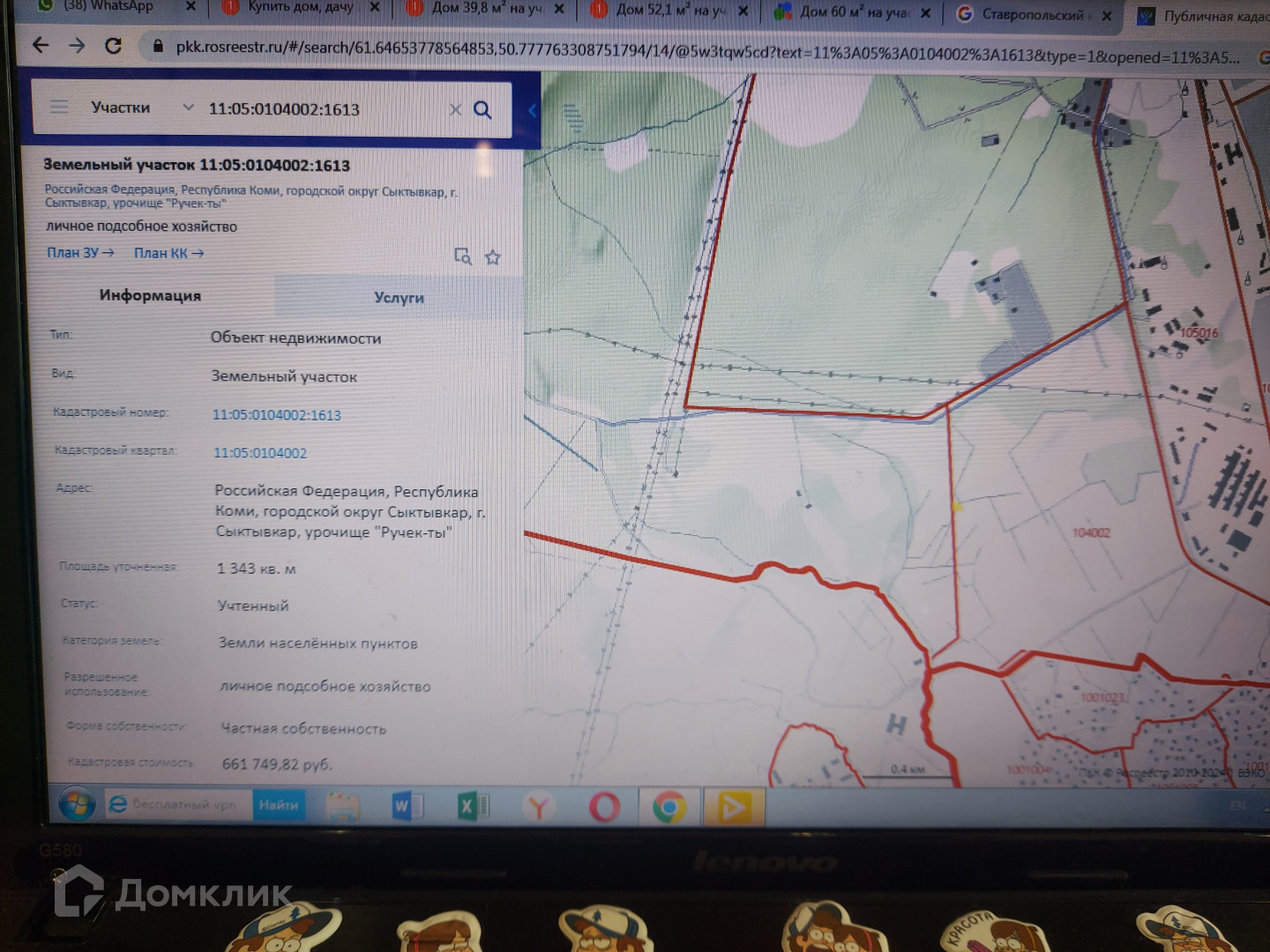This screenshot has width=1270, height=952.
Task: Open the 'План ЗУ' link
Action: pyautogui.click(x=80, y=253)
